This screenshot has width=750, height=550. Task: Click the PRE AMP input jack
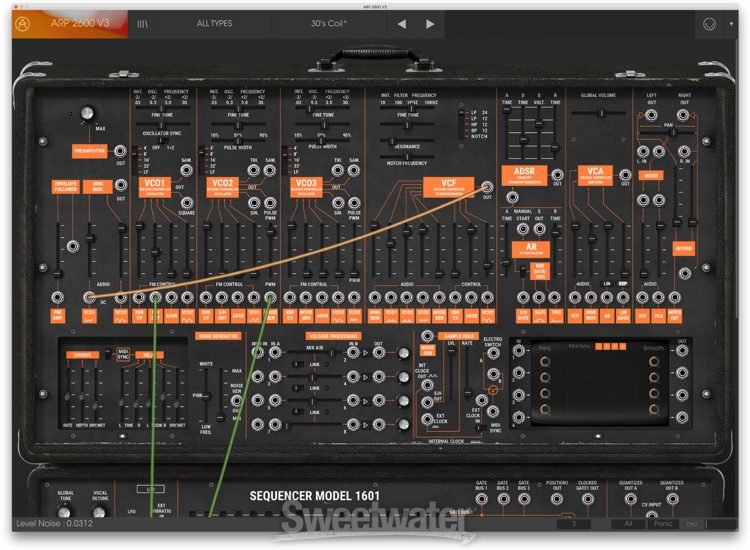click(57, 297)
